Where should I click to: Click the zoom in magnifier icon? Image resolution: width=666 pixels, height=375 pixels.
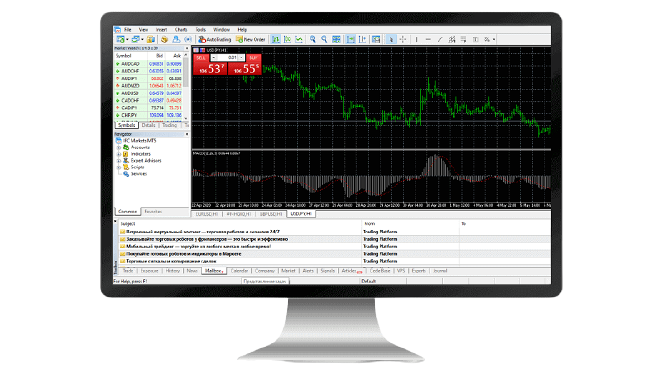coord(313,39)
